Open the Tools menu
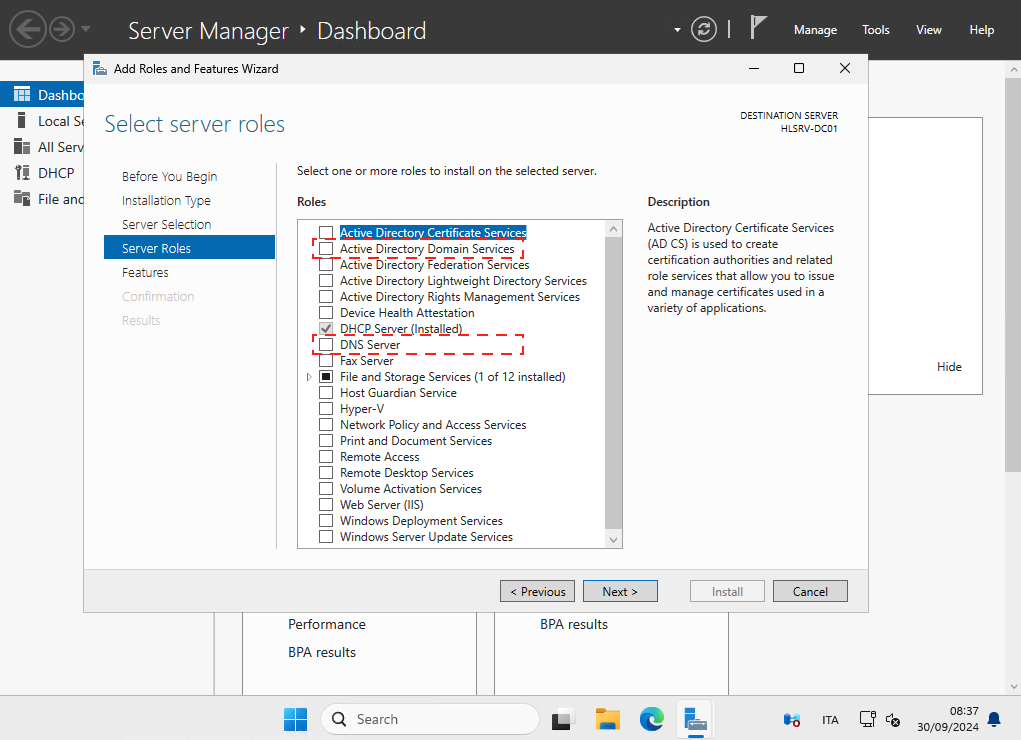The width and height of the screenshot is (1021, 740). (x=875, y=30)
